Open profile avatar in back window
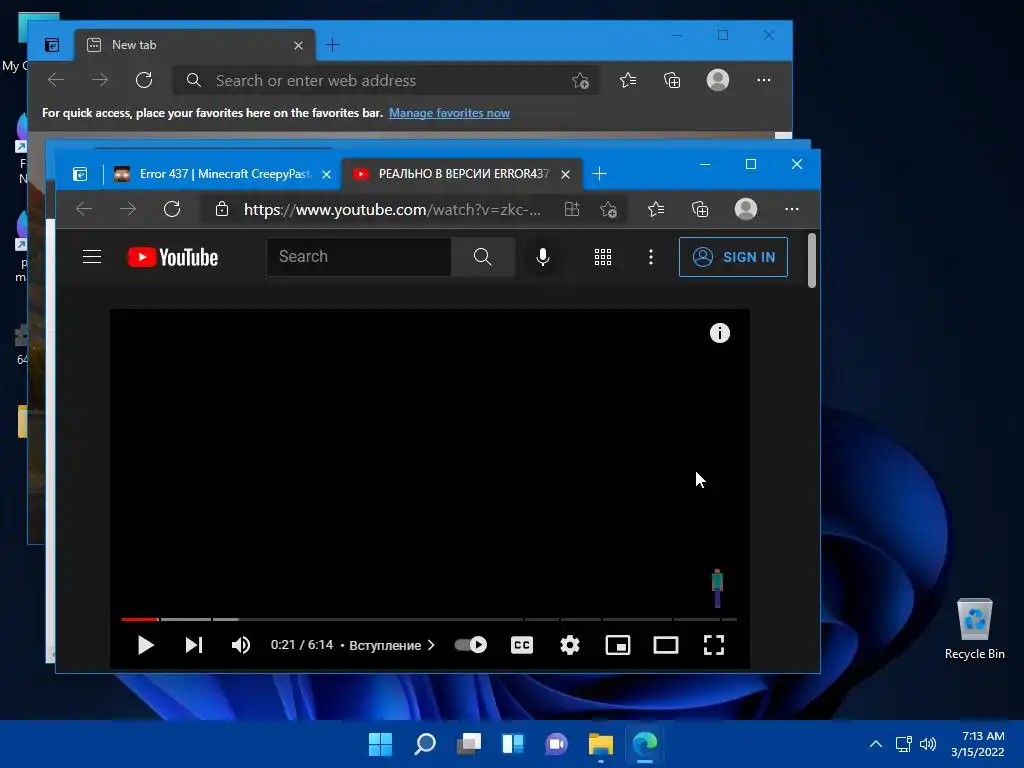1024x768 pixels. pos(718,80)
